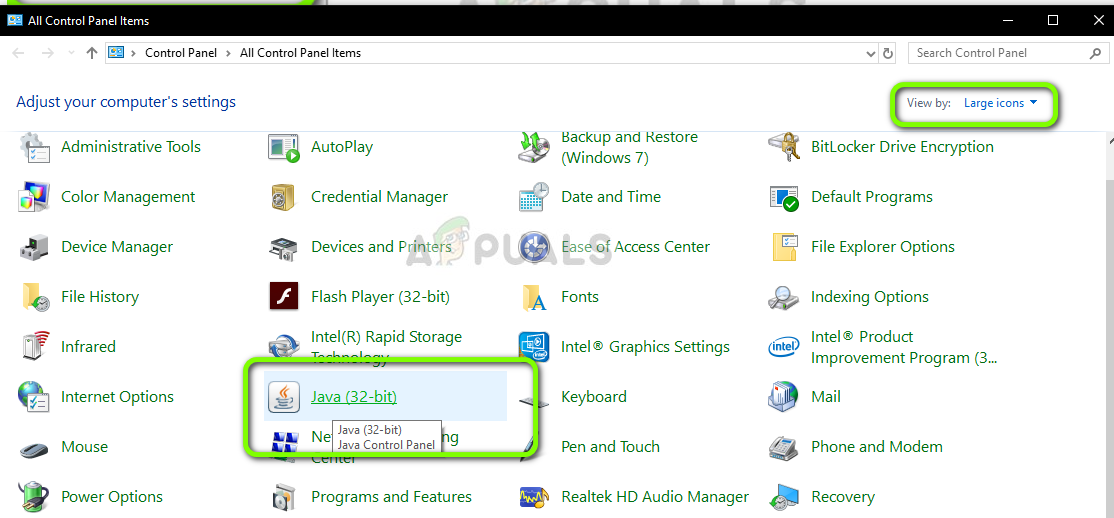Open the Java (32-bit) icon
The height and width of the screenshot is (518, 1114).
point(285,397)
